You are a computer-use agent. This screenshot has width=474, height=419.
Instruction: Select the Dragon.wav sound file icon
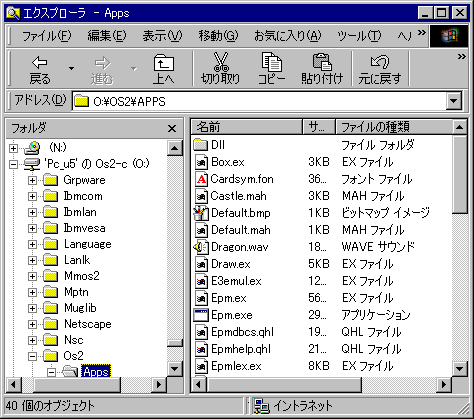click(x=201, y=247)
